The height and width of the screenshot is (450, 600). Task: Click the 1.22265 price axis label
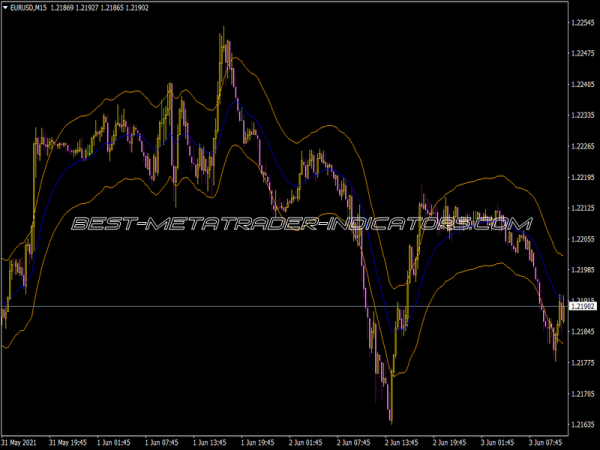click(581, 146)
